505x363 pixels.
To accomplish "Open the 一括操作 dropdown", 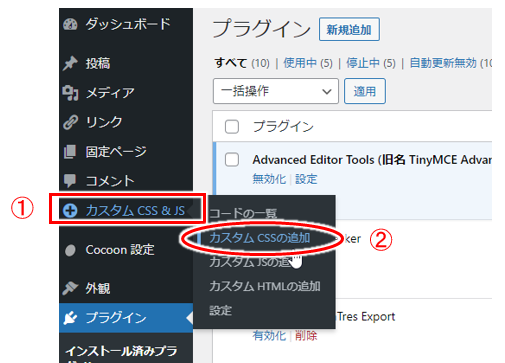I will [x=276, y=91].
